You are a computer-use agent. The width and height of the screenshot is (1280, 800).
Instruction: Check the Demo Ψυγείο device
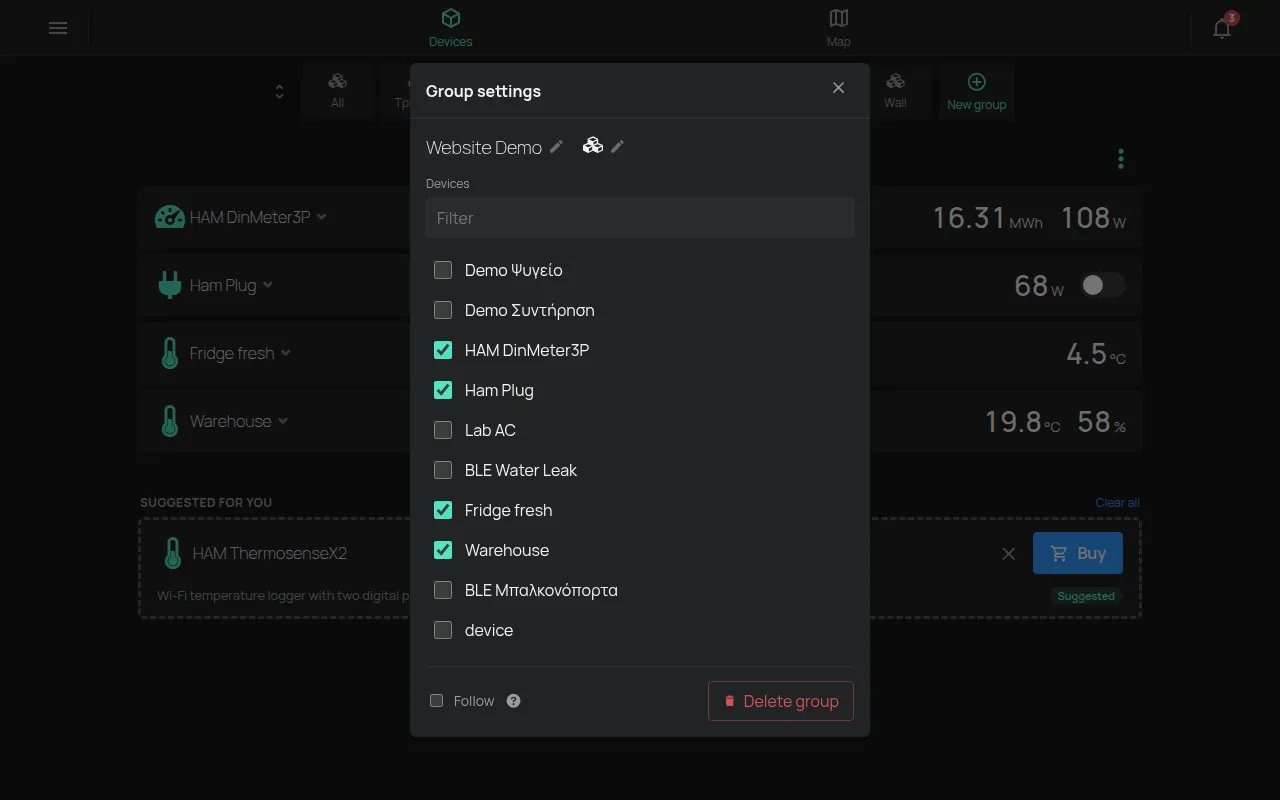(x=443, y=270)
